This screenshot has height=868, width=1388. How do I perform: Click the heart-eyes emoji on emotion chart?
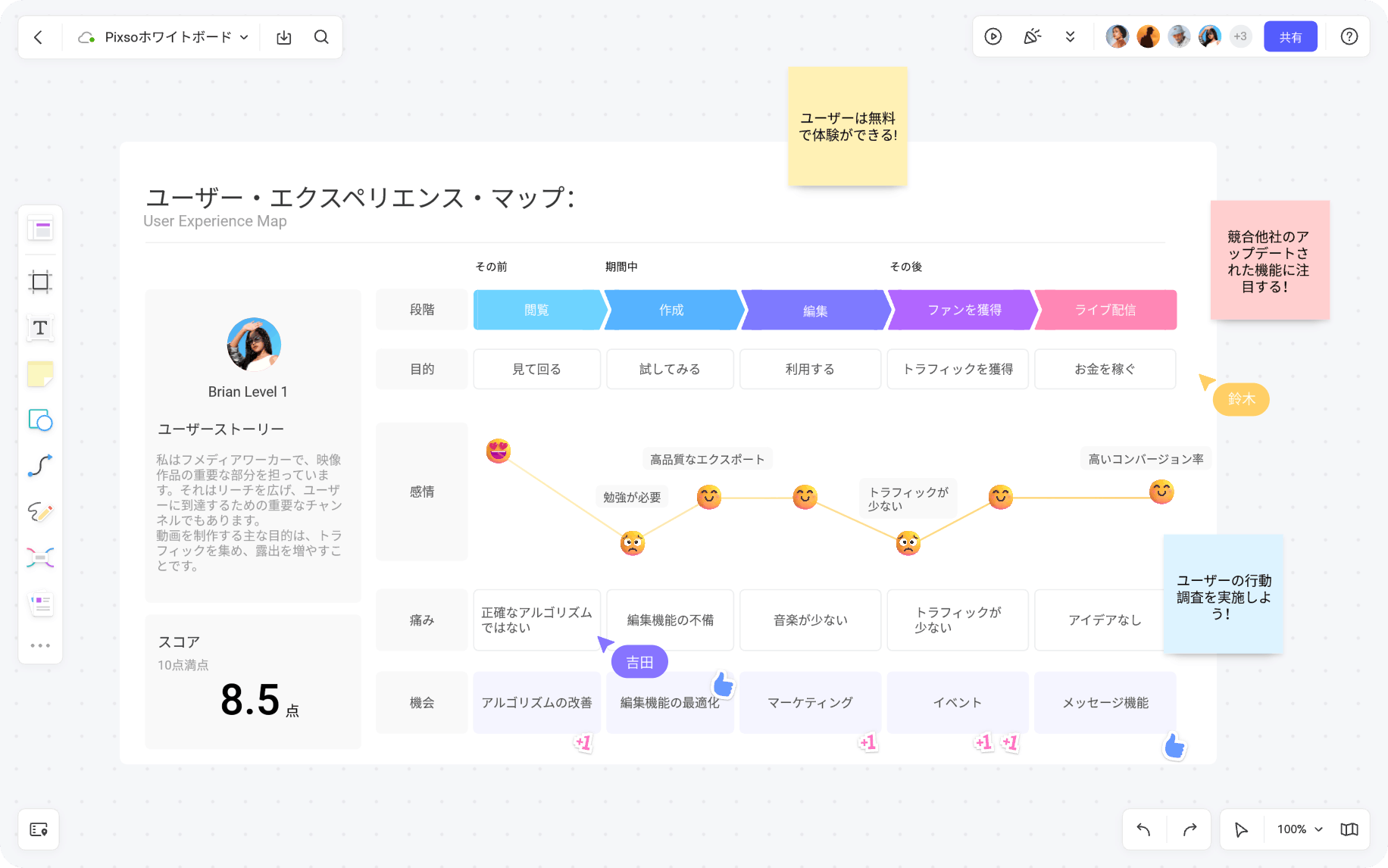(x=499, y=451)
